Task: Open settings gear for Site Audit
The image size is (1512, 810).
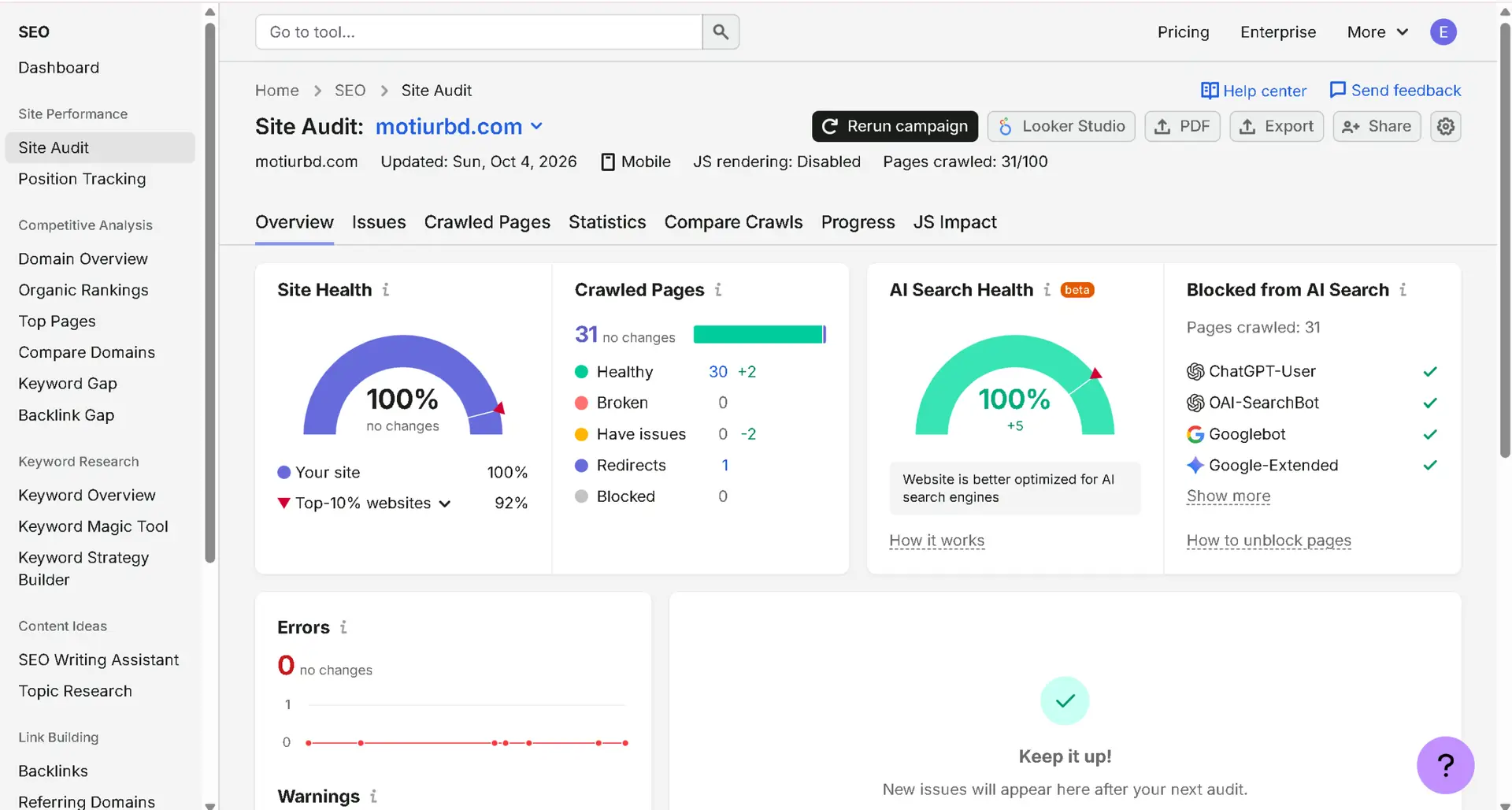Action: coord(1446,126)
